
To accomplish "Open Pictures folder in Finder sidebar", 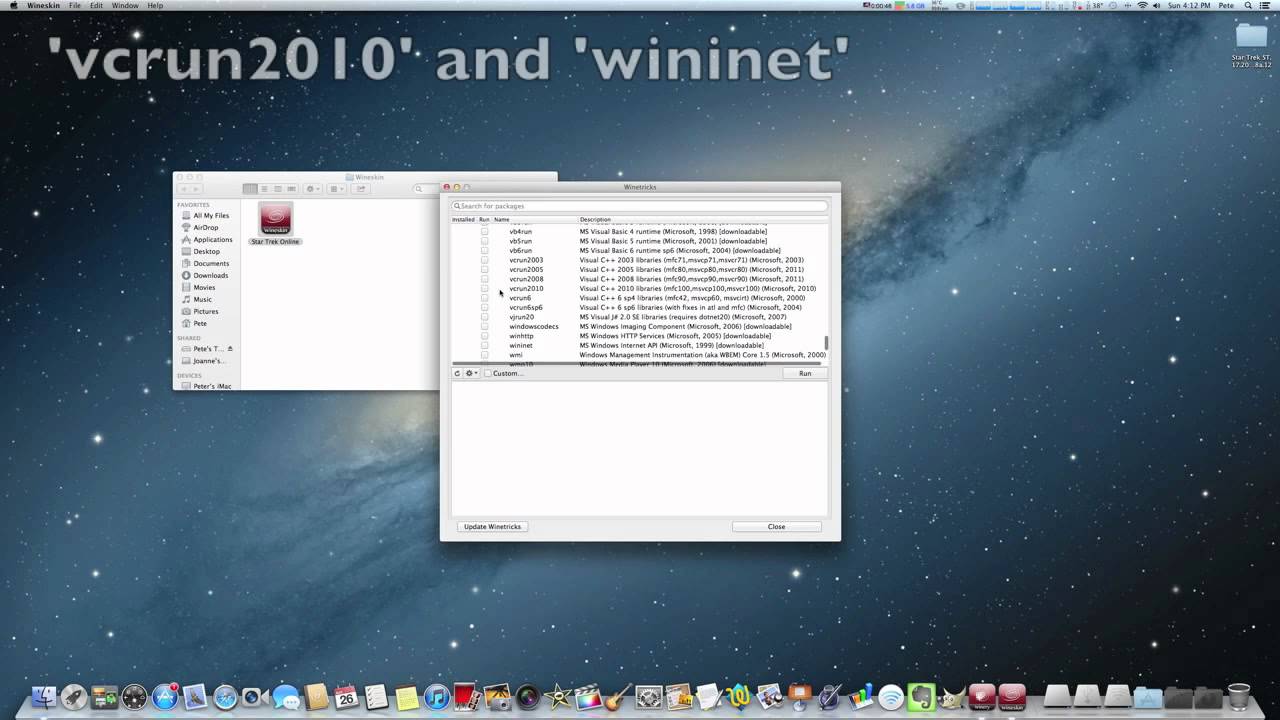I will (x=205, y=311).
